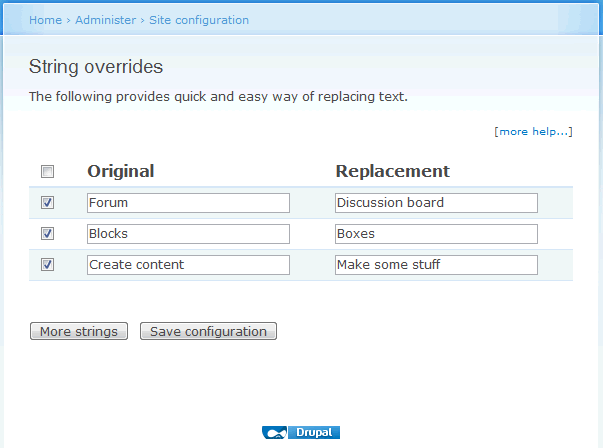Uncheck the Forum row checkbox

tap(47, 203)
